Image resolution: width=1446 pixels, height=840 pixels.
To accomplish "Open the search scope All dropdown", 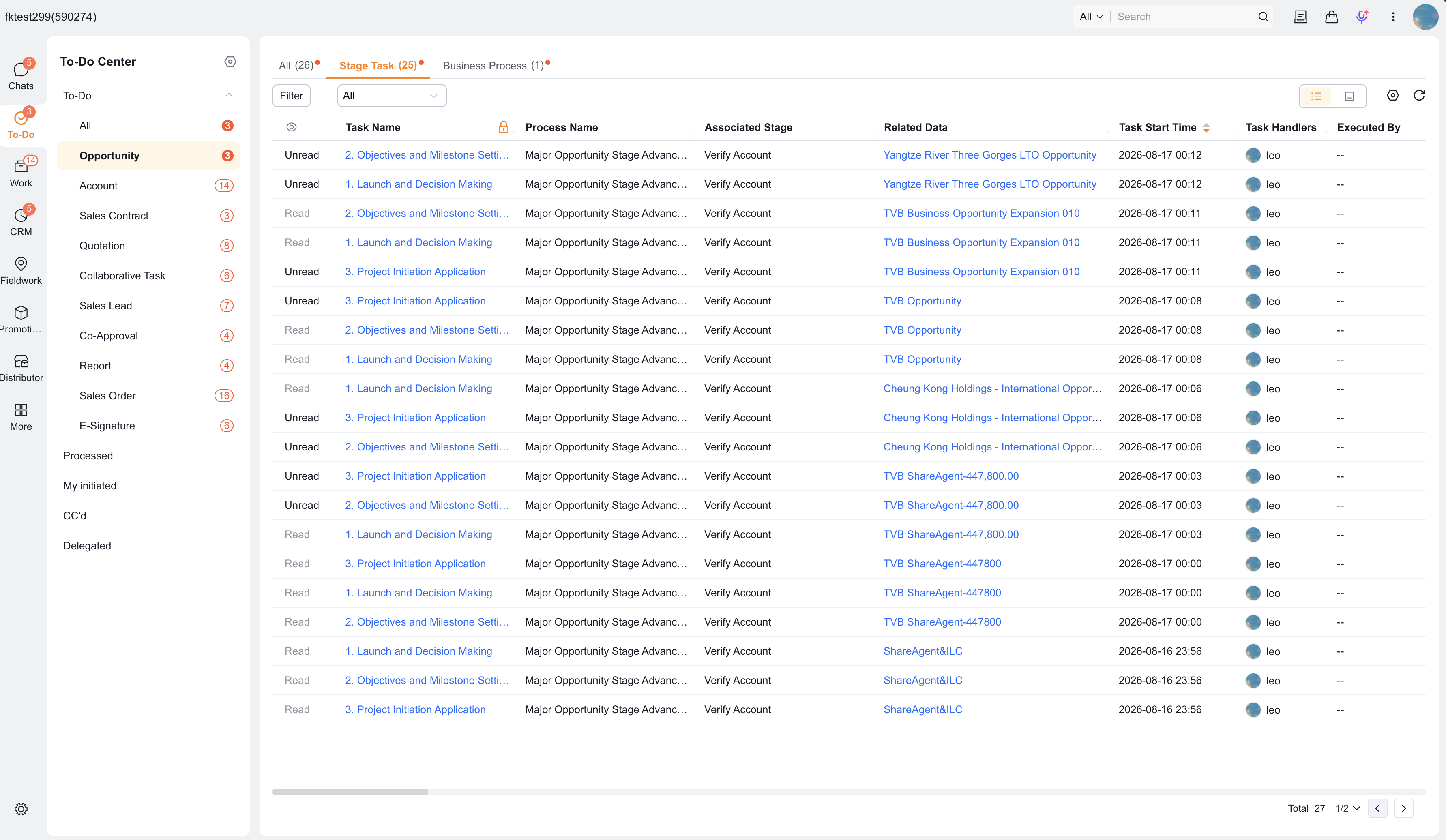I will click(x=1091, y=17).
